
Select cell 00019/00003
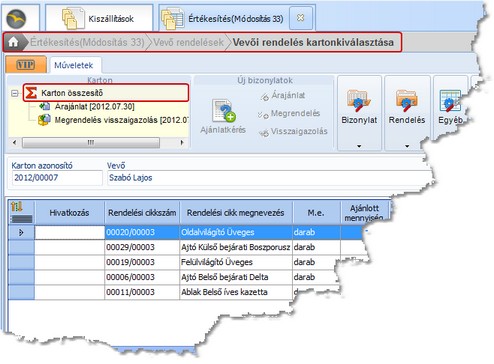click(142, 262)
